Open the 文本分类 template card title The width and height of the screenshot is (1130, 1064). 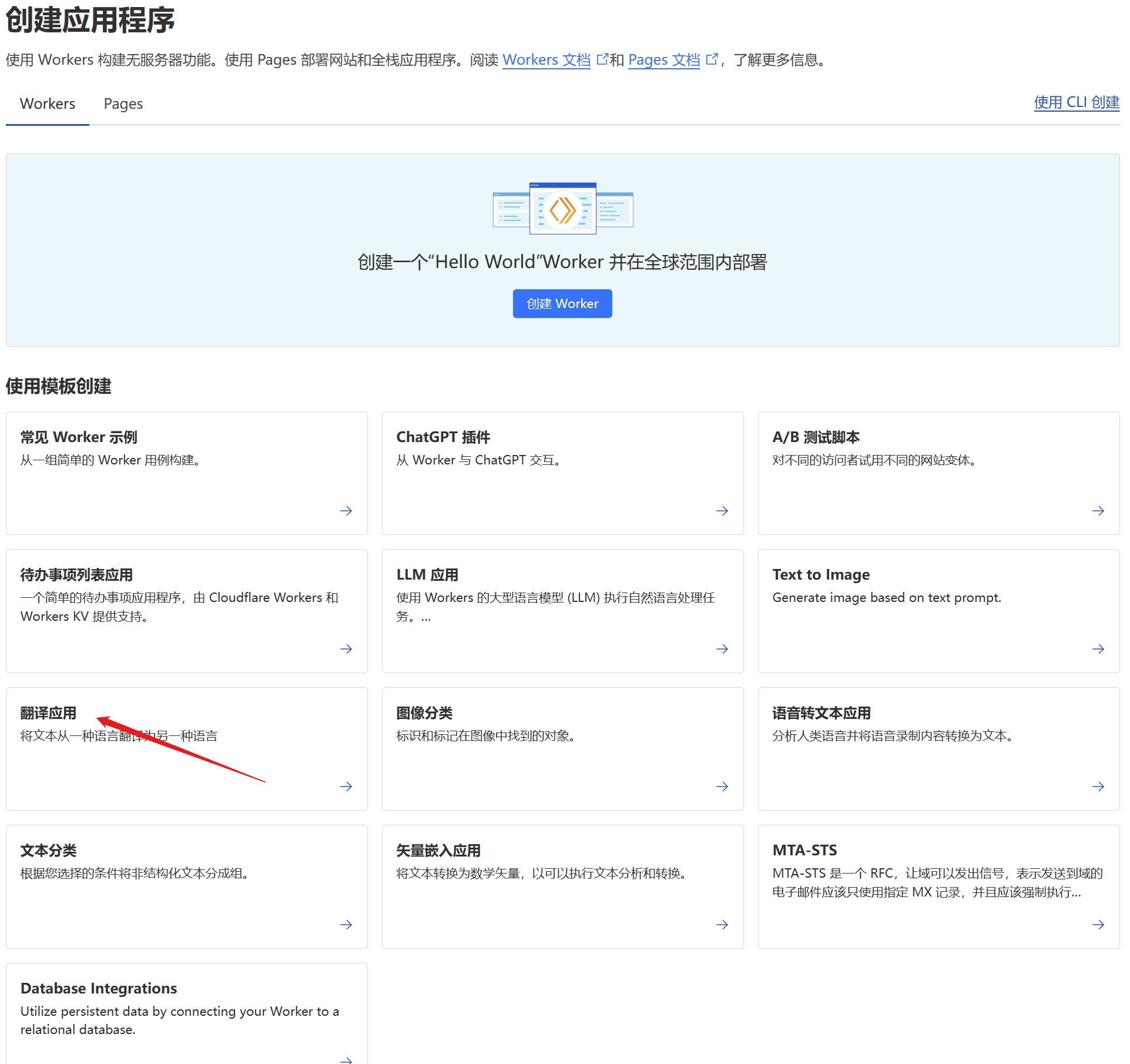point(48,851)
